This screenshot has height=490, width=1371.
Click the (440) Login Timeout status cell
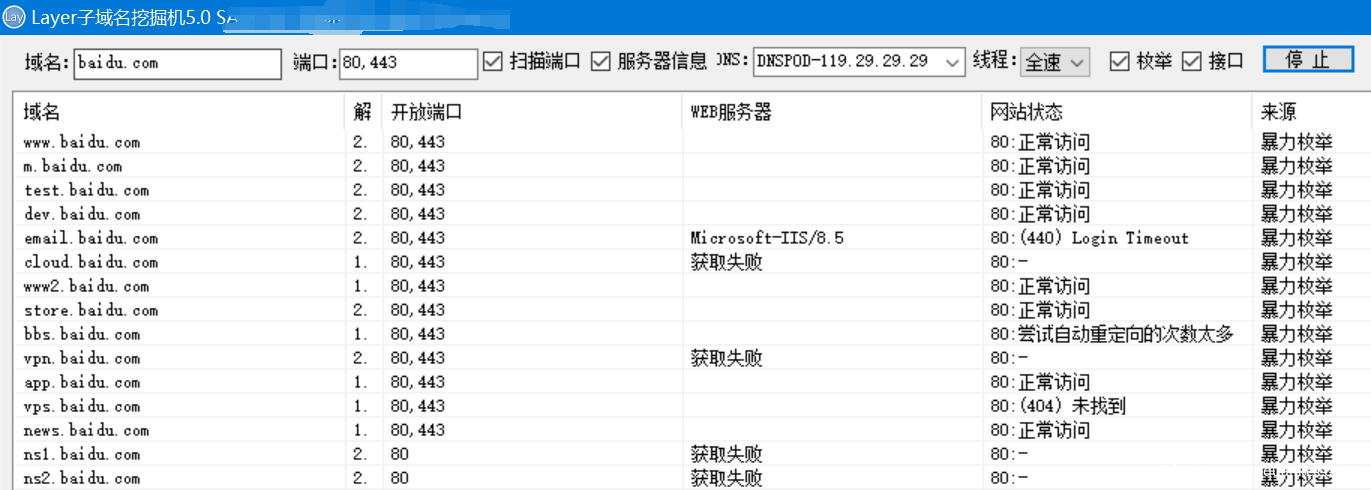point(1089,238)
